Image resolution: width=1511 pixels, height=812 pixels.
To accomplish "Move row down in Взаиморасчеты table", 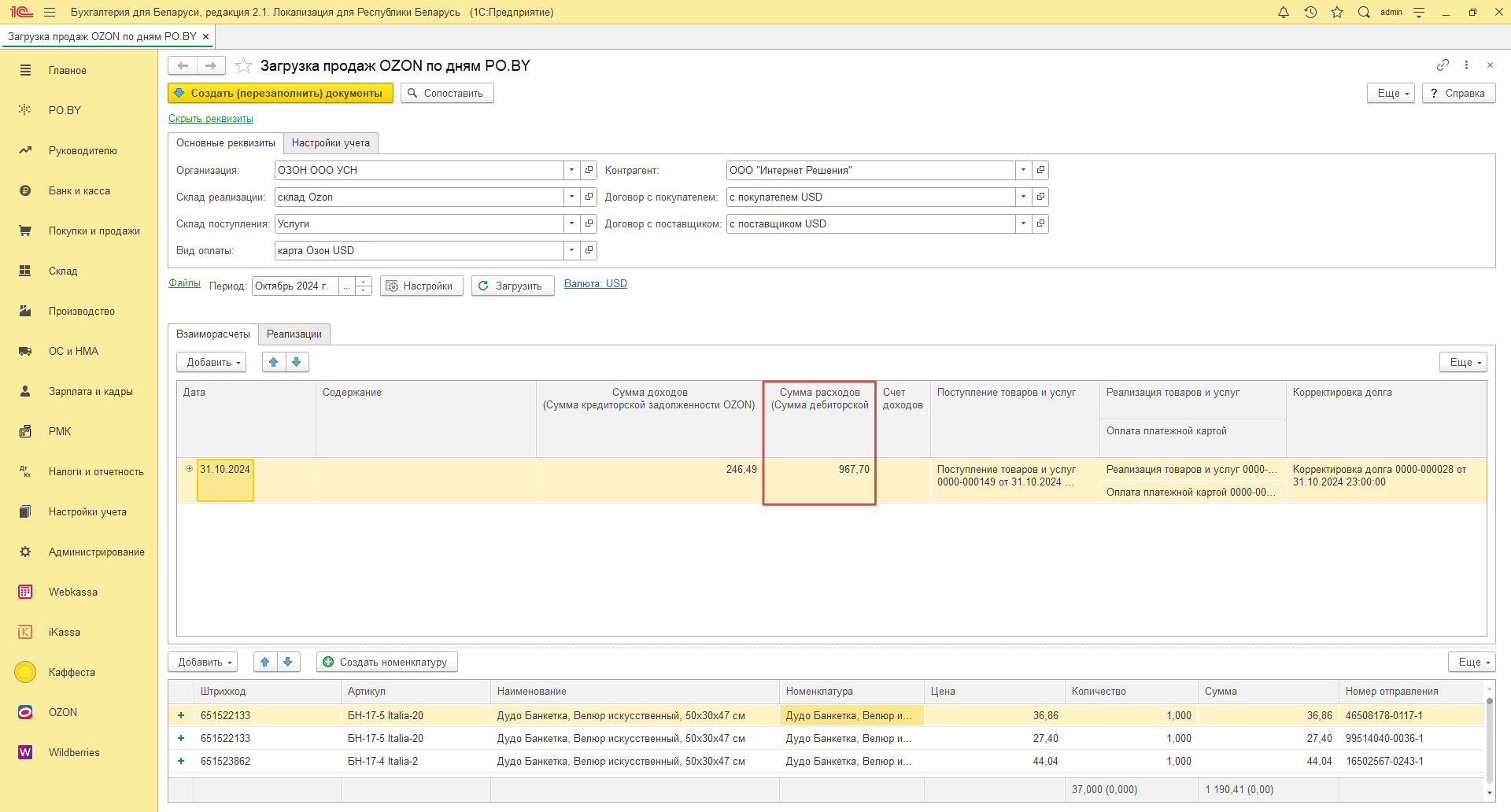I will [297, 362].
